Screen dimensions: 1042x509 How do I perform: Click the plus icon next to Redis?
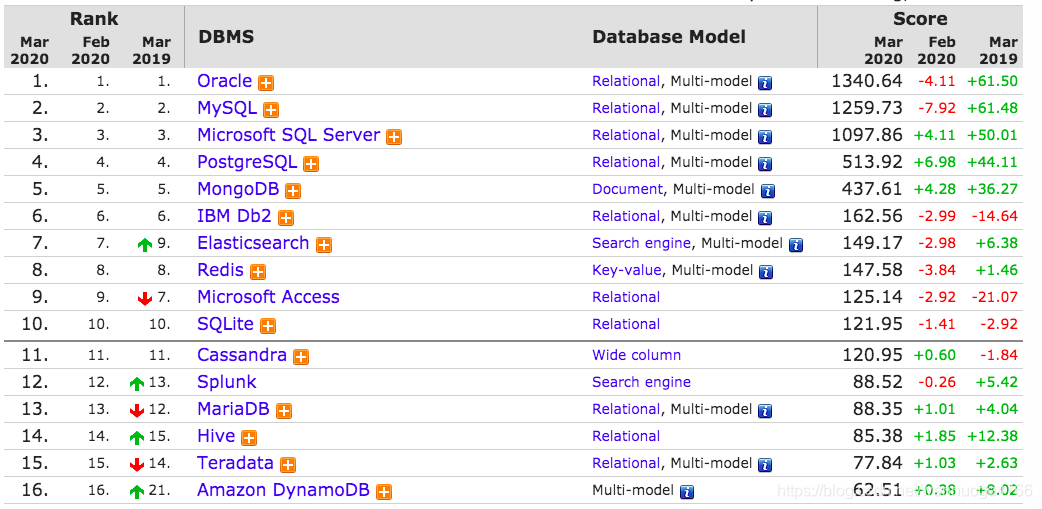258,272
